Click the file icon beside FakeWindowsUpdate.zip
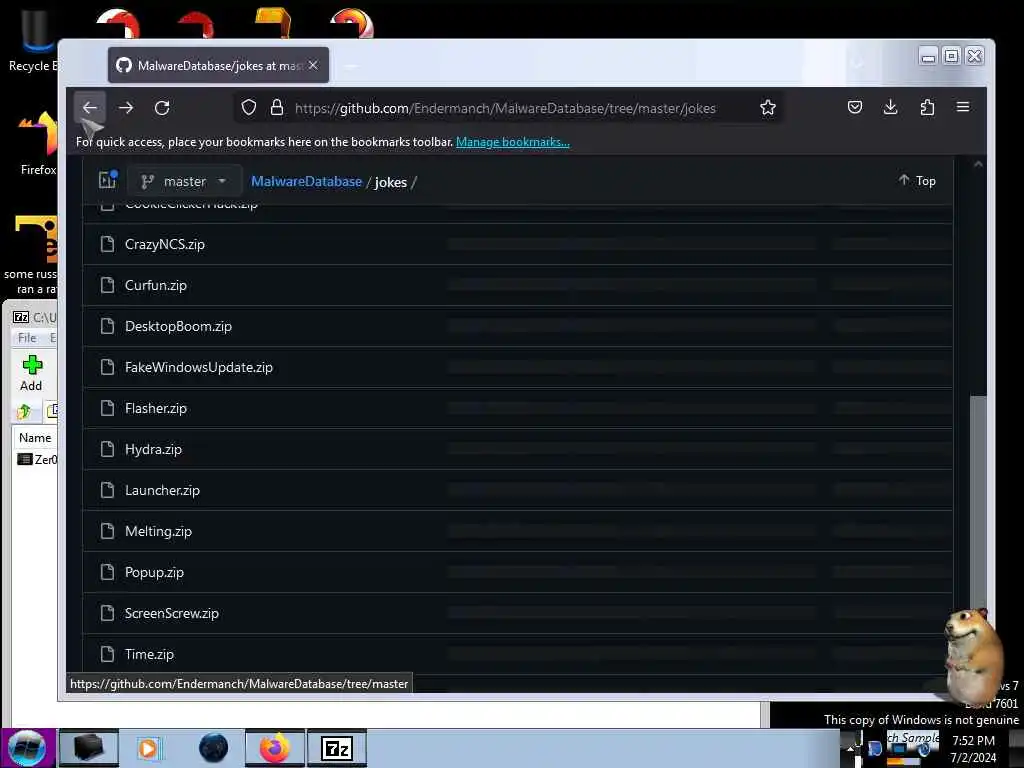The height and width of the screenshot is (768, 1024). click(x=108, y=367)
